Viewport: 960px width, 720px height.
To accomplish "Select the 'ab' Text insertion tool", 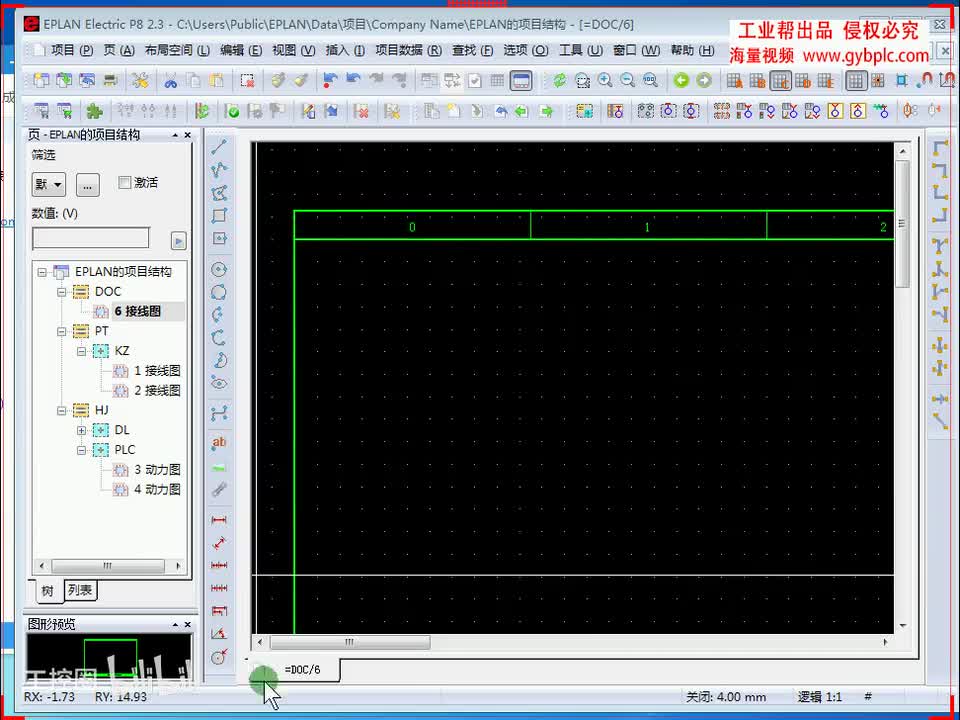I will coord(219,442).
